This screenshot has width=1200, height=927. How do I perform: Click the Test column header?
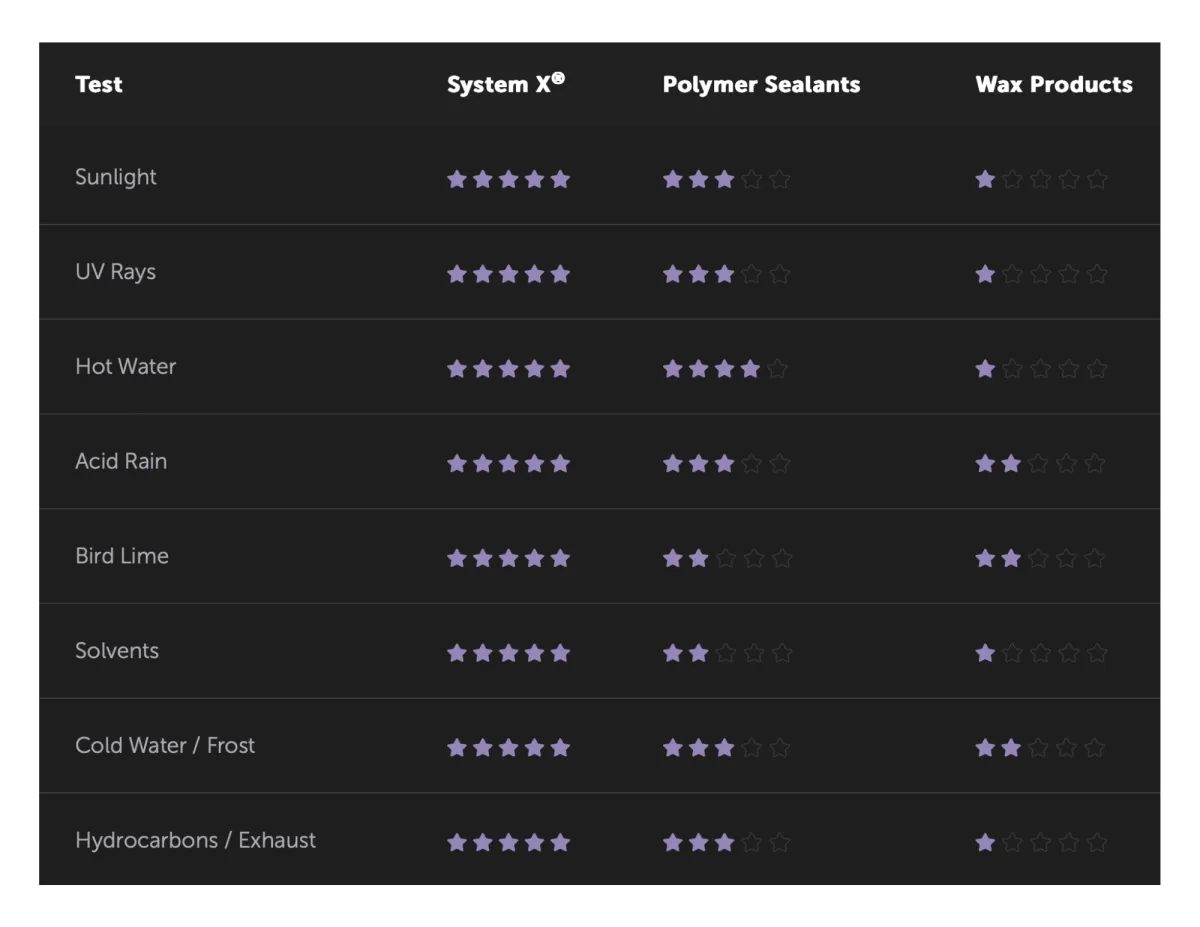pyautogui.click(x=99, y=85)
